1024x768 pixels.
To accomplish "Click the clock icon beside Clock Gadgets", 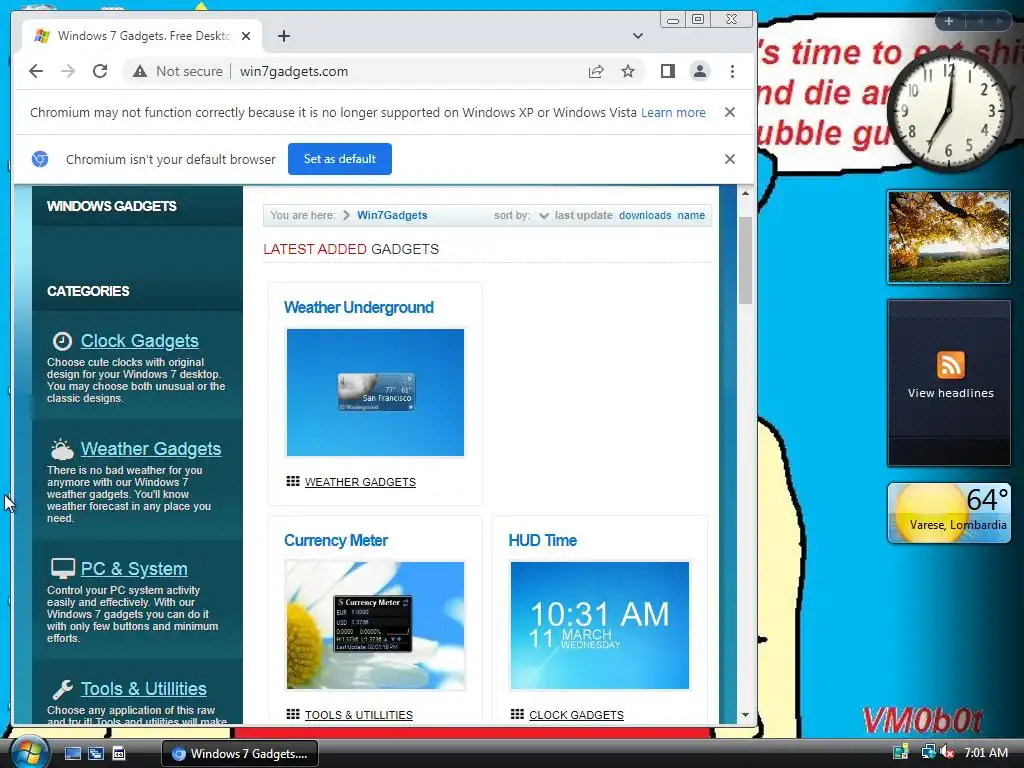I will click(62, 341).
